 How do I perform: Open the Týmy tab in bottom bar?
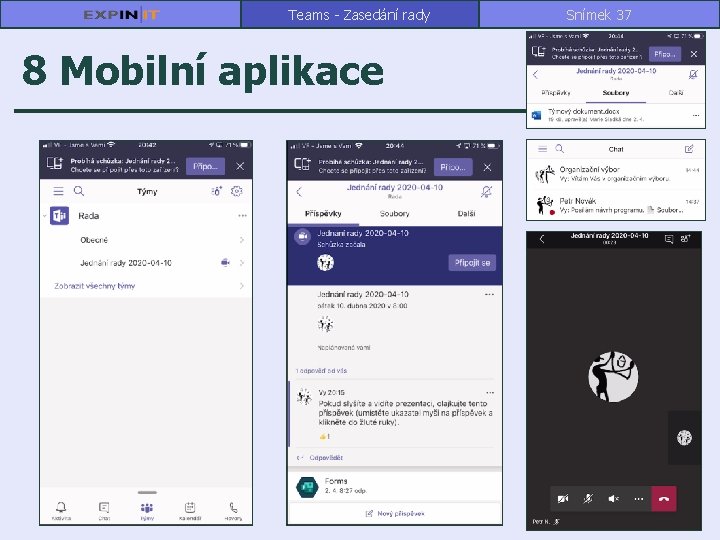coord(147,510)
